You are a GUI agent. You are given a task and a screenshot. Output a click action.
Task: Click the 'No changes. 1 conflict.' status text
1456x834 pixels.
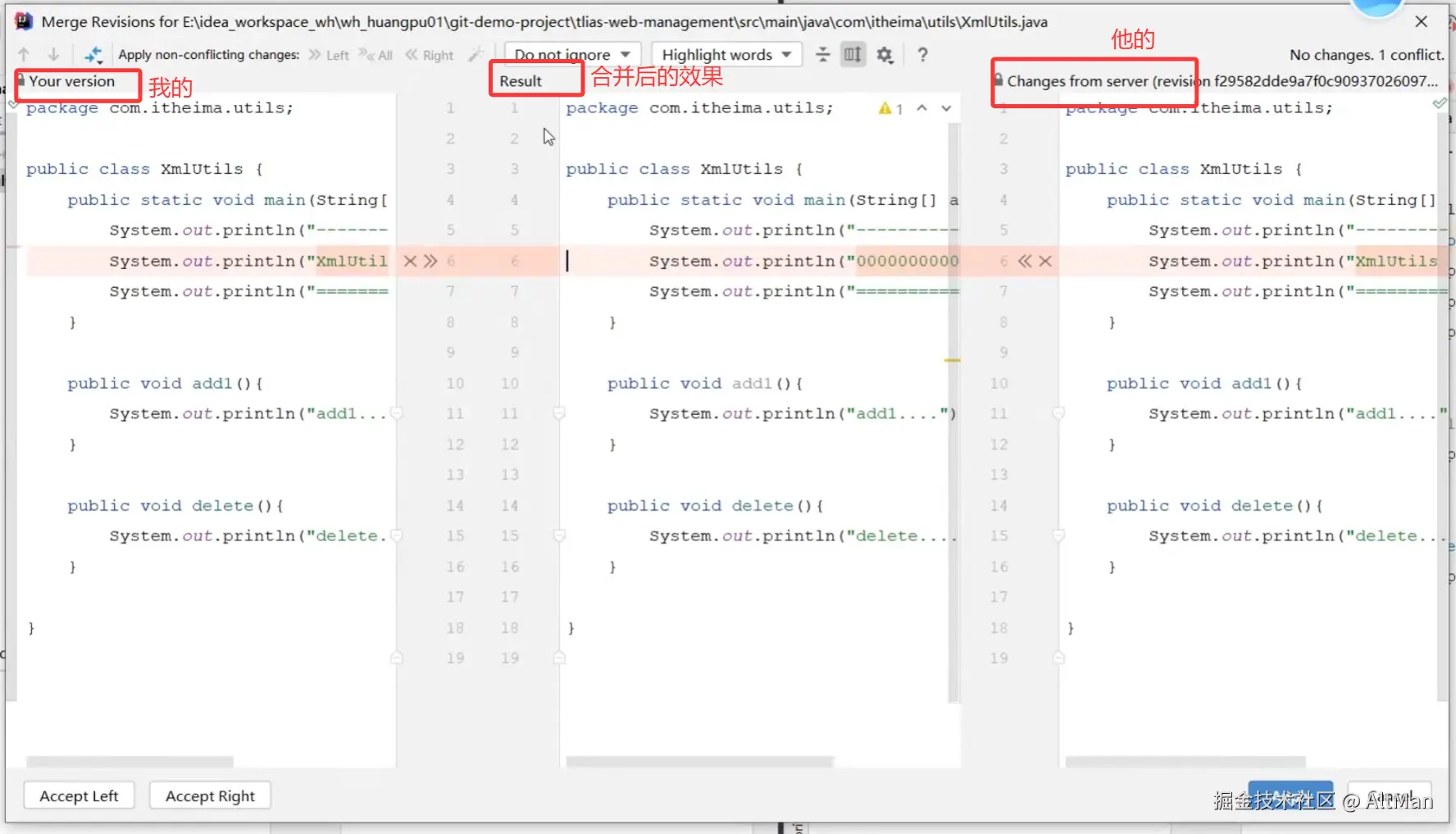1367,55
